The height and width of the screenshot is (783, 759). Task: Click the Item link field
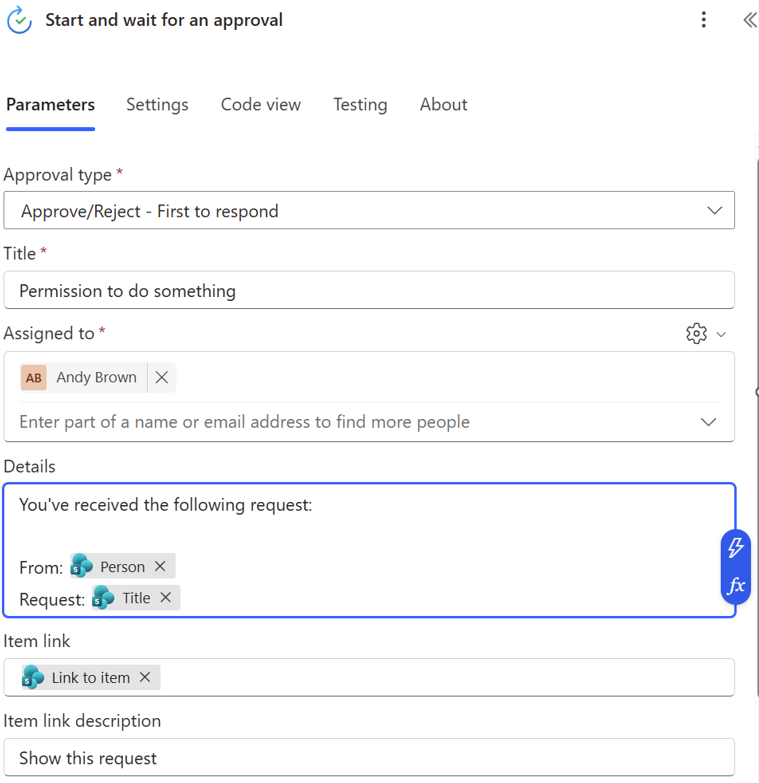(369, 678)
